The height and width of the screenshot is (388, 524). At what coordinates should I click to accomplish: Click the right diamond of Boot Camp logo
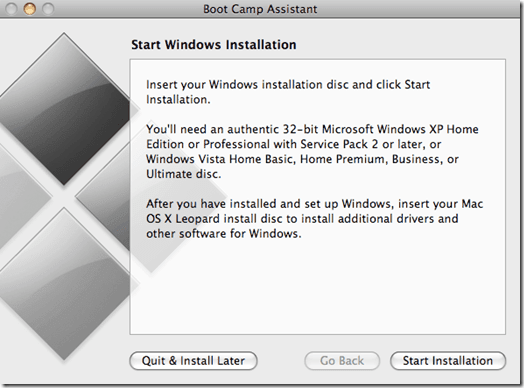pyautogui.click(x=104, y=196)
